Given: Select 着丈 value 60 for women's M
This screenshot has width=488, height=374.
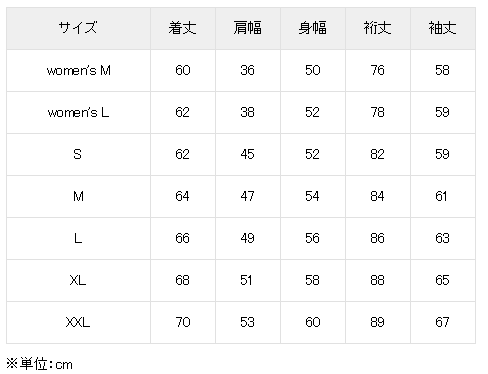Looking at the screenshot, I should point(183,71).
